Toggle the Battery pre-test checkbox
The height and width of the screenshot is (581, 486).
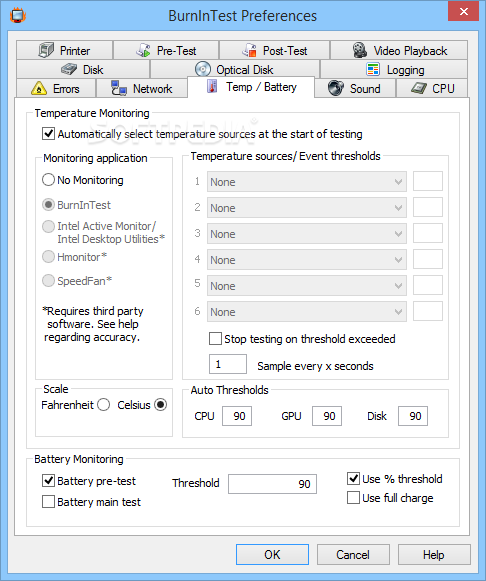coord(49,481)
